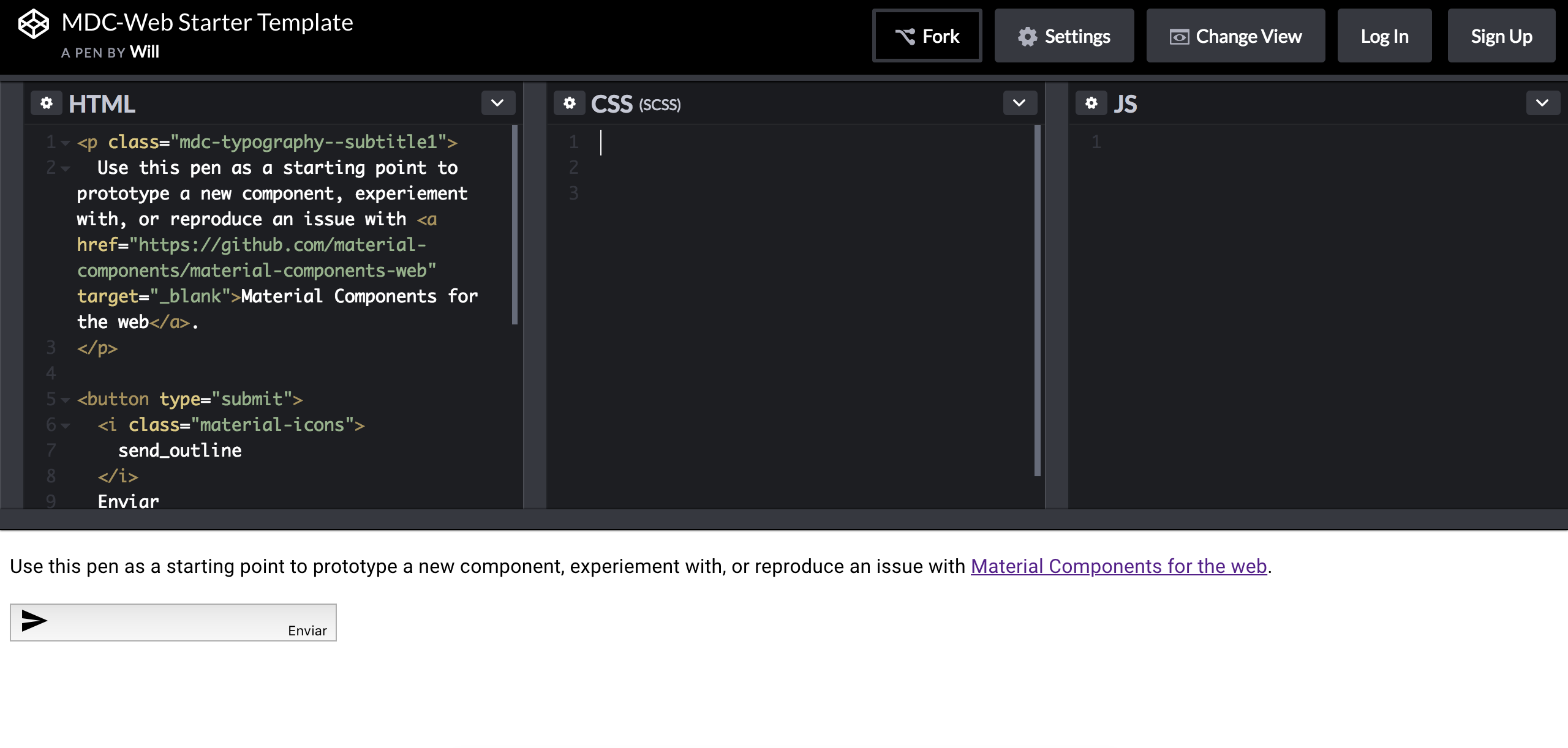Open the Material Components for the web link

coord(1118,566)
